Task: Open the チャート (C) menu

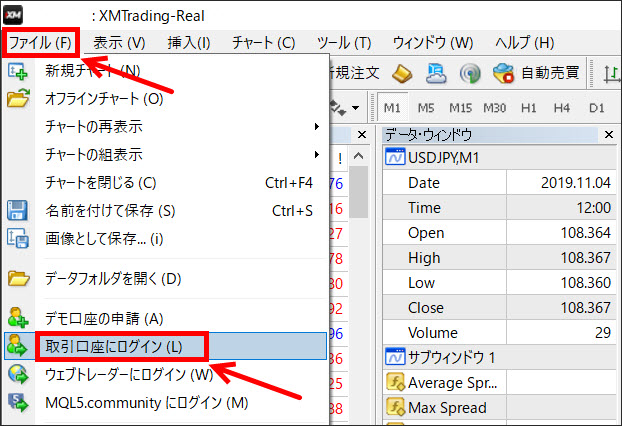Action: tap(264, 42)
